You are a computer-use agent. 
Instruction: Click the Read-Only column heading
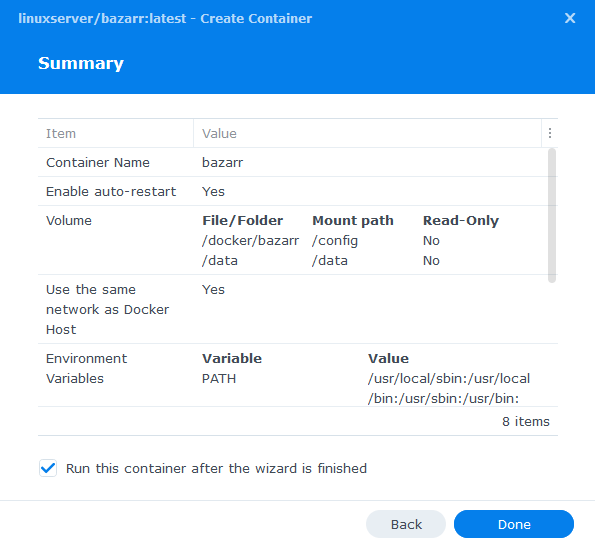point(461,221)
